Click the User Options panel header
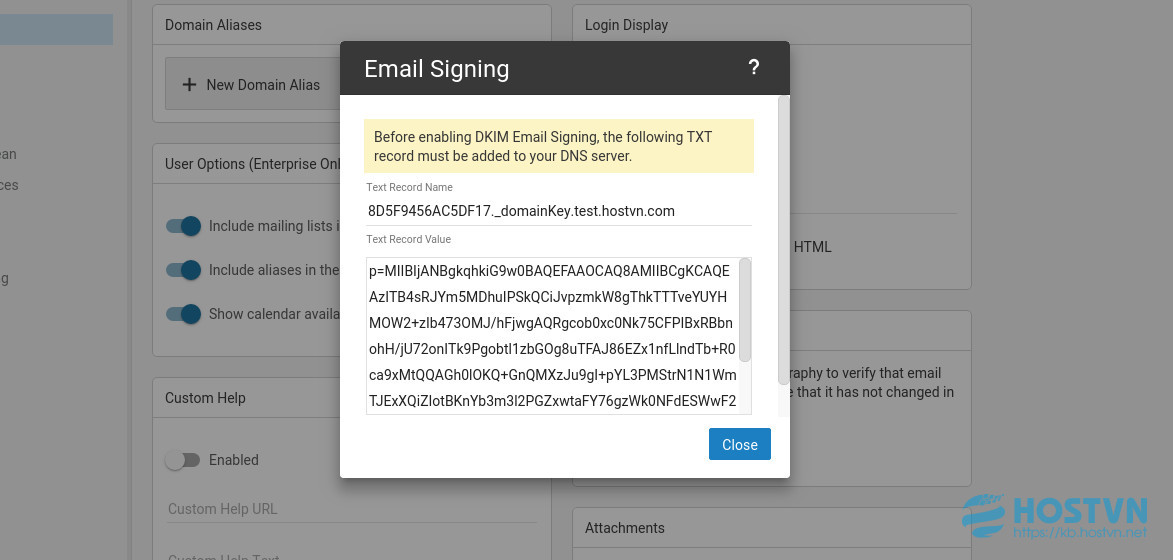 pyautogui.click(x=247, y=164)
